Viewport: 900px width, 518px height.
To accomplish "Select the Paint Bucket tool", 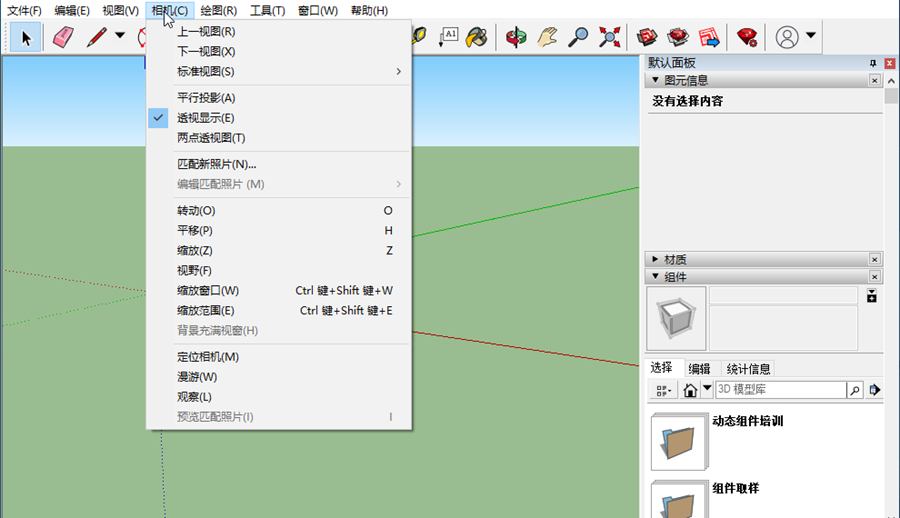I will (x=476, y=37).
